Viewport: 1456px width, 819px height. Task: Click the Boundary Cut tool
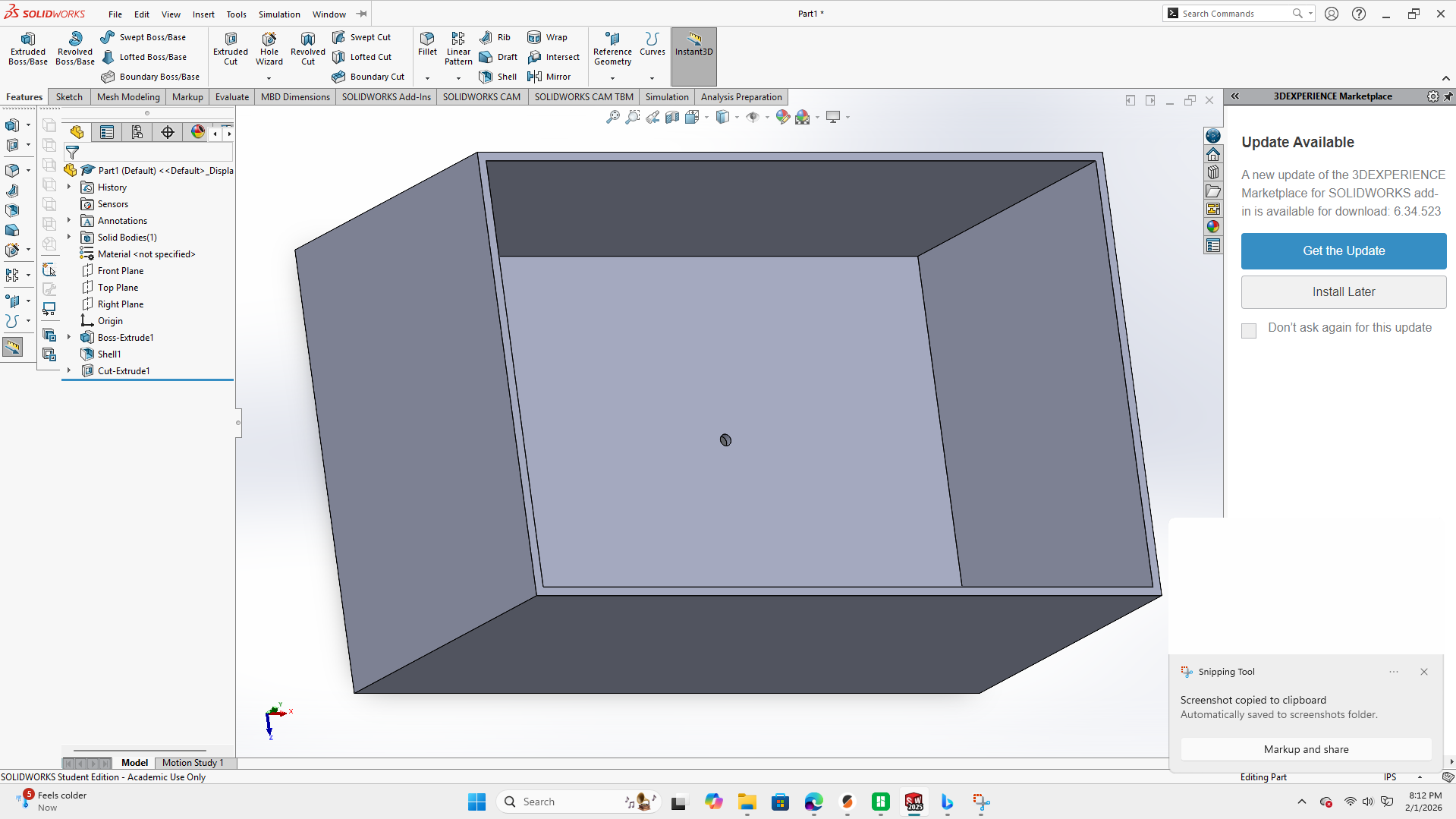tap(368, 77)
